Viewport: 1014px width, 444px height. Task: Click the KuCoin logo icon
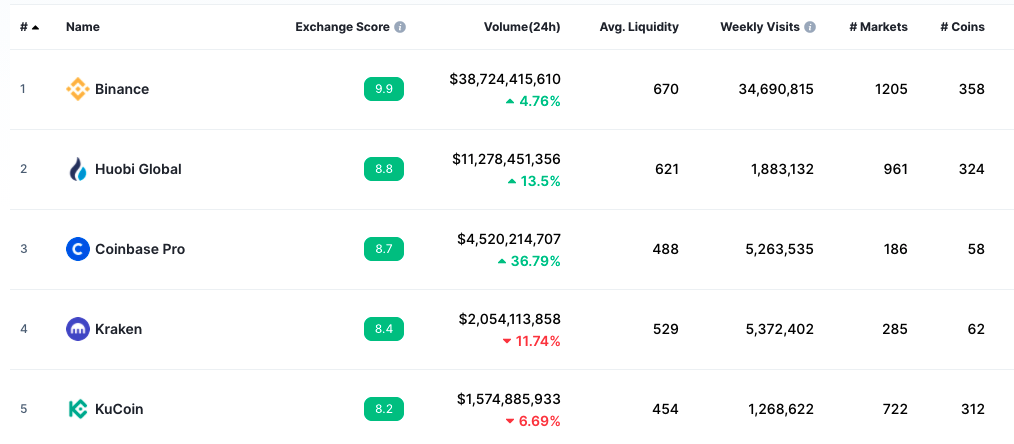click(77, 409)
